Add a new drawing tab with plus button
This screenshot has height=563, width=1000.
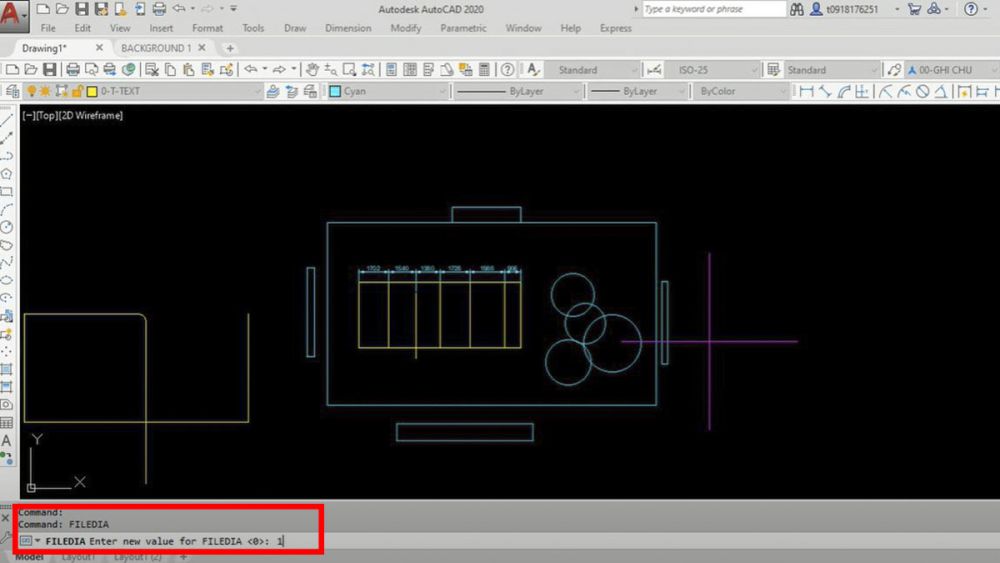coord(230,48)
